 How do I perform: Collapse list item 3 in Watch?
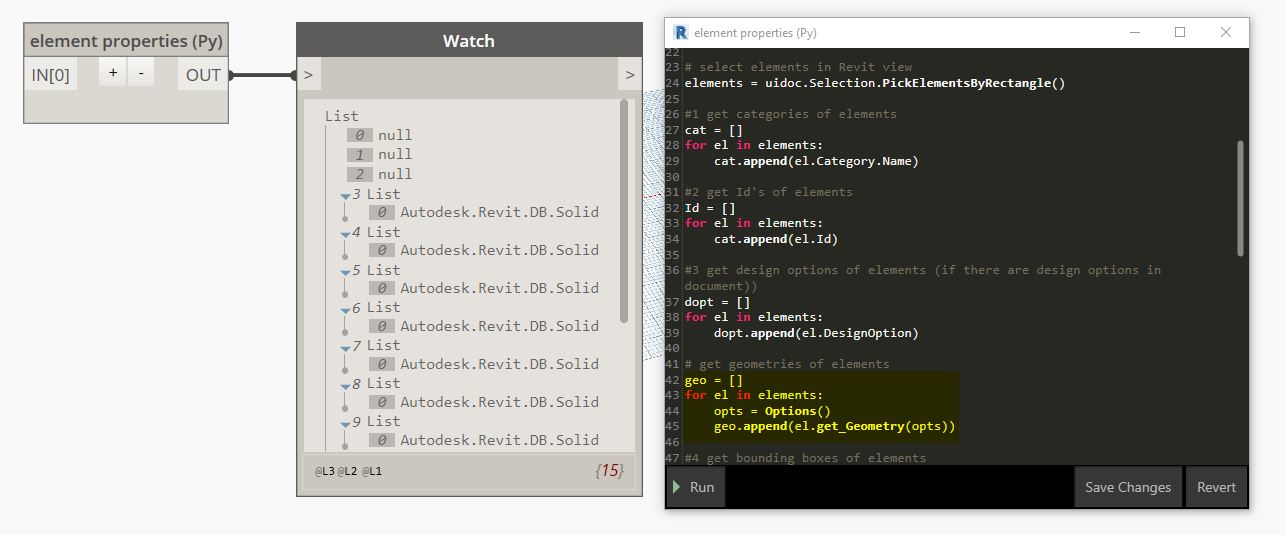tap(345, 195)
